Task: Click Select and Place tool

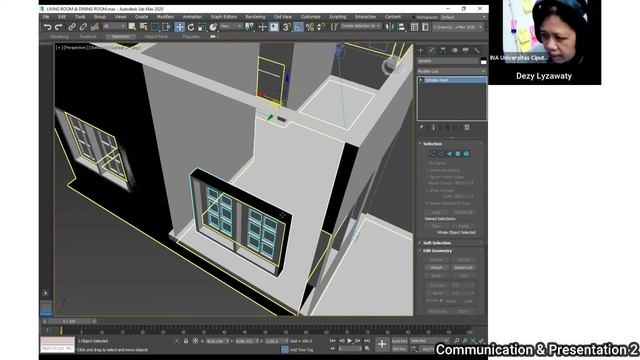Action: (x=213, y=27)
